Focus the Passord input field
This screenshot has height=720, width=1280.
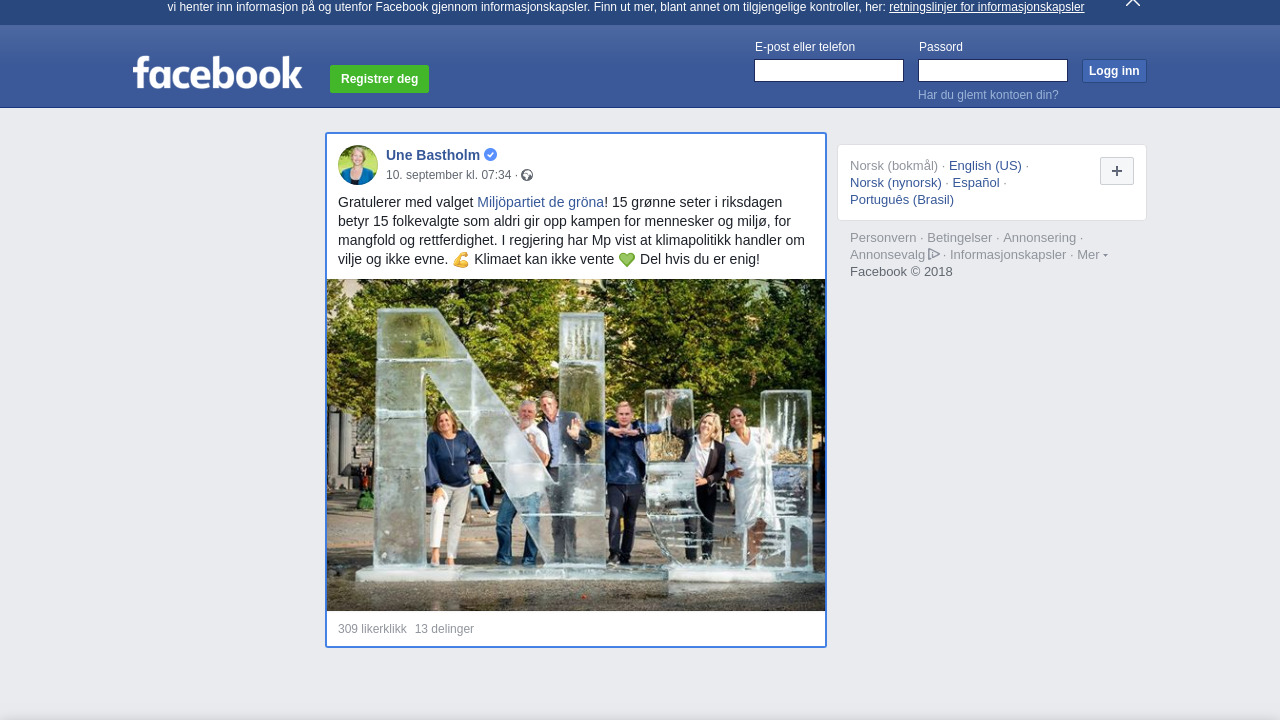point(992,71)
